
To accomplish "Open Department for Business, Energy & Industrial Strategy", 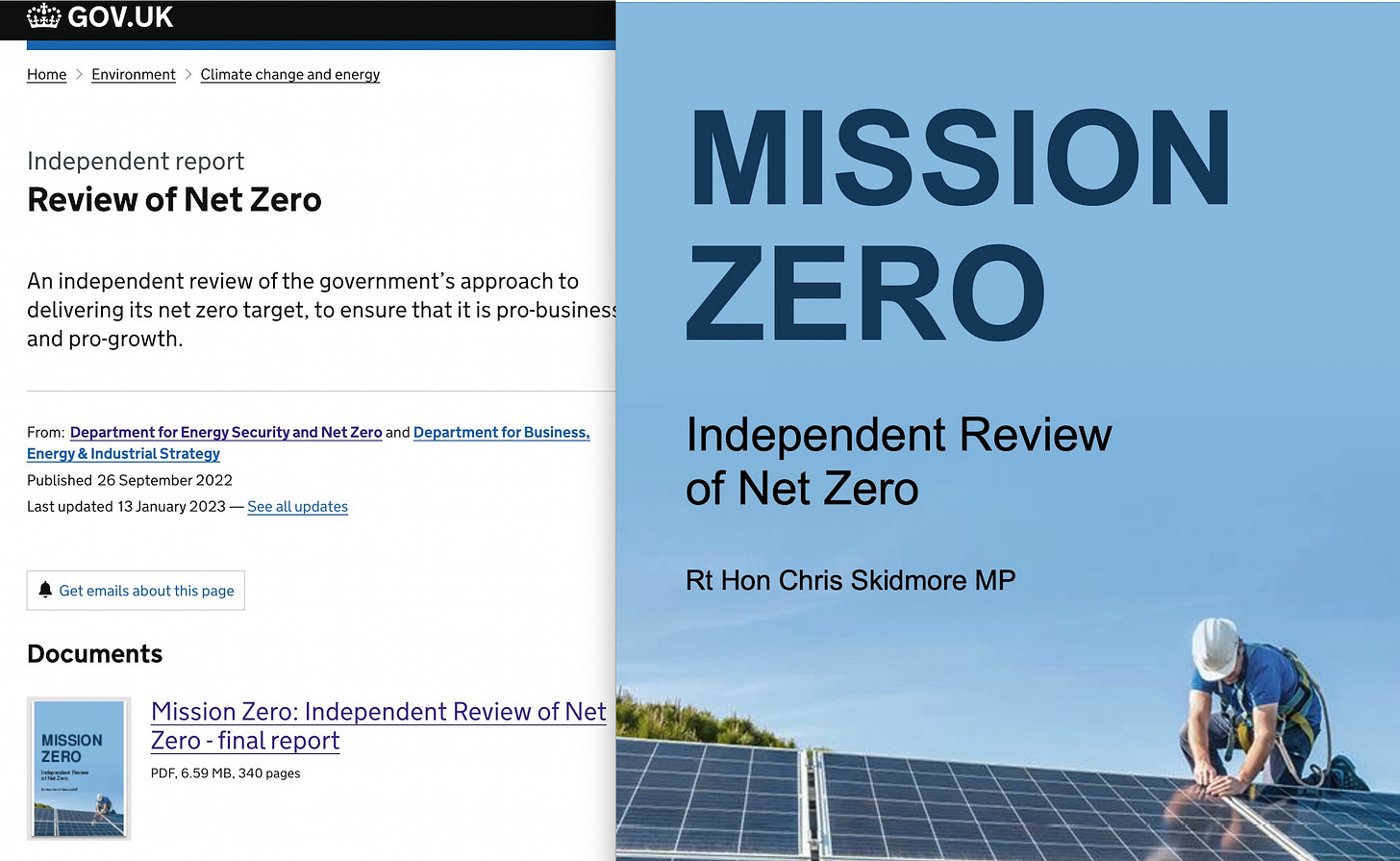I will click(x=308, y=443).
